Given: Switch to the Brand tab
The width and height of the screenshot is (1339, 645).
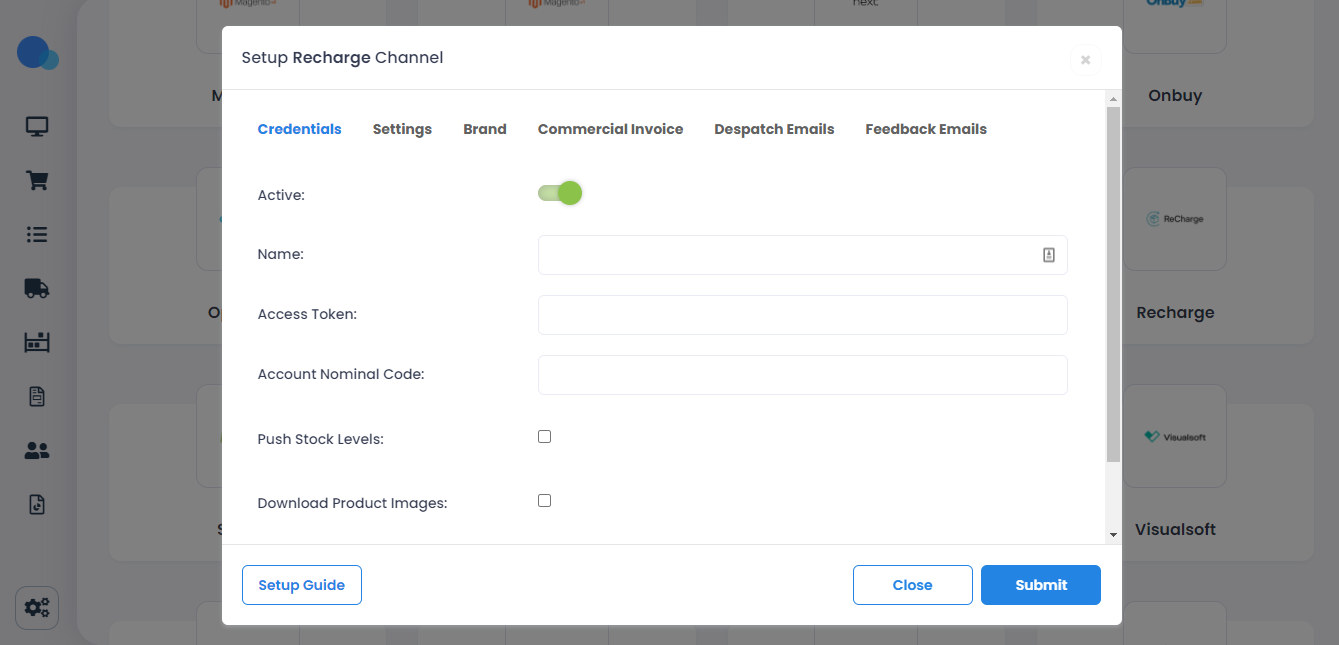Looking at the screenshot, I should click(x=485, y=129).
